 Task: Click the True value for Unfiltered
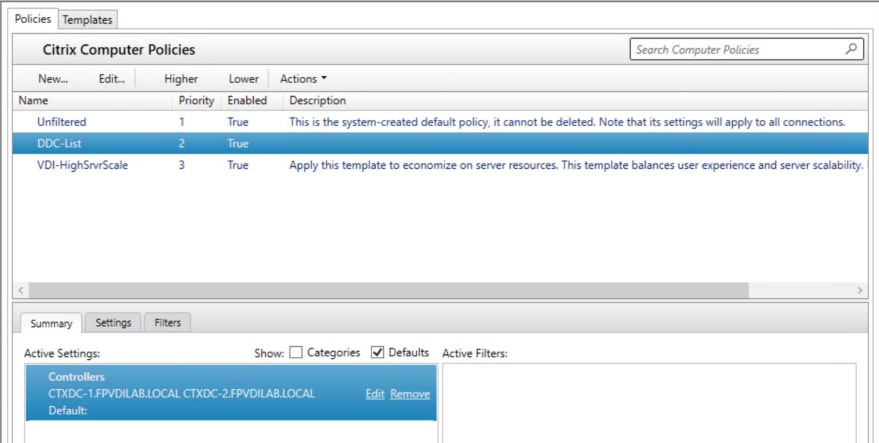(x=238, y=122)
